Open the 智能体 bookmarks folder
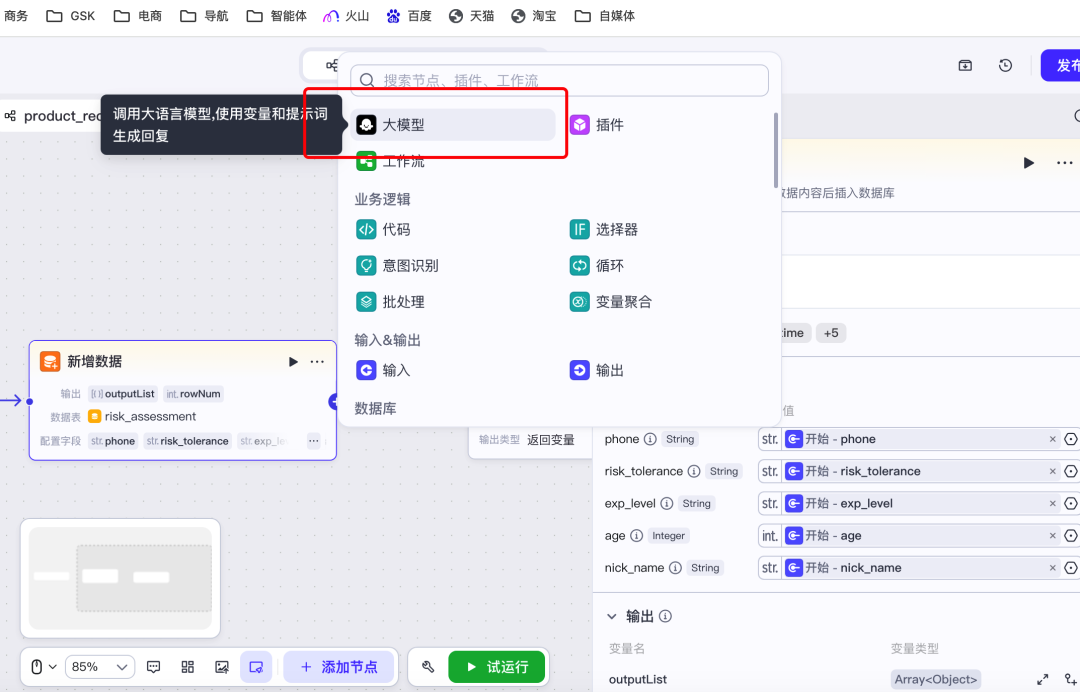 [x=277, y=16]
